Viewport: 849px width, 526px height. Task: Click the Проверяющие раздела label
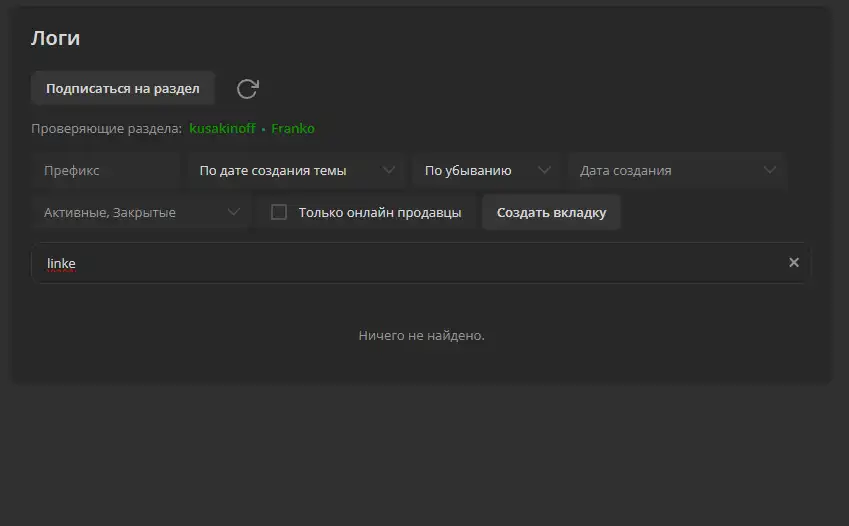click(107, 128)
